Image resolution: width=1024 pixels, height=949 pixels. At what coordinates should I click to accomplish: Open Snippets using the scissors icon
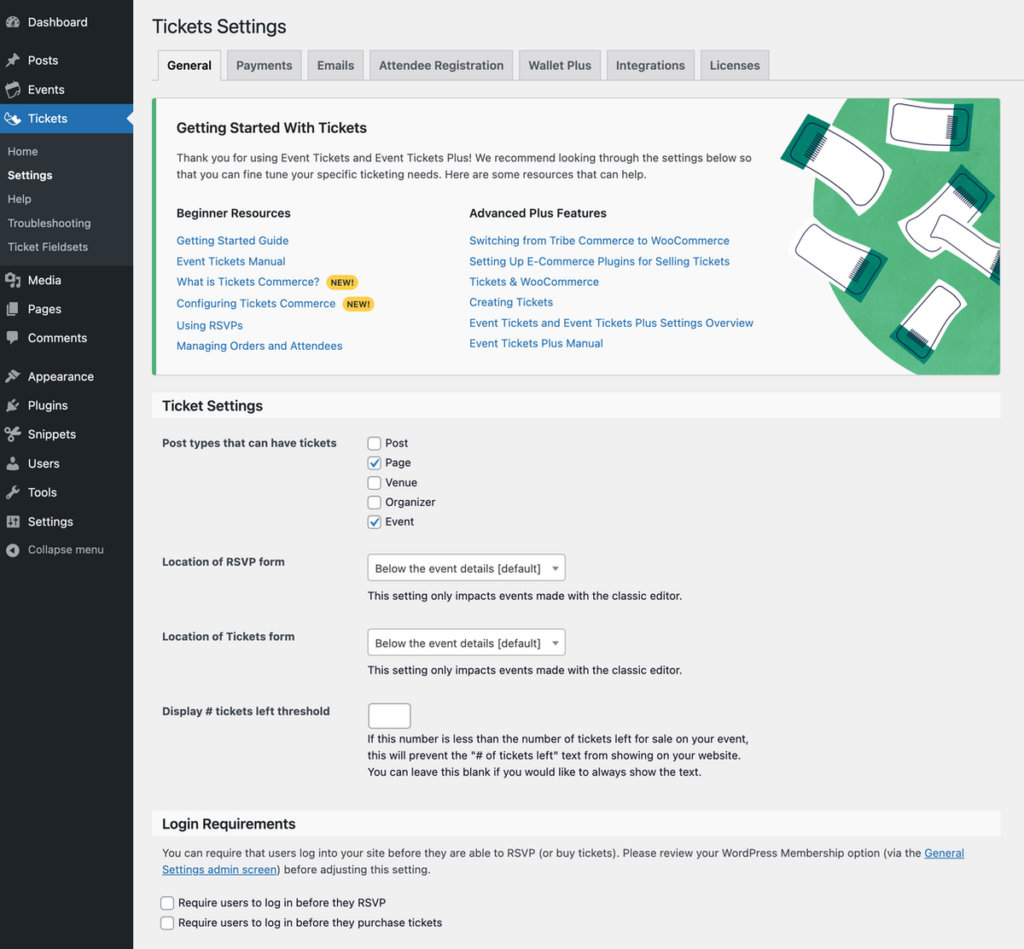coord(13,434)
